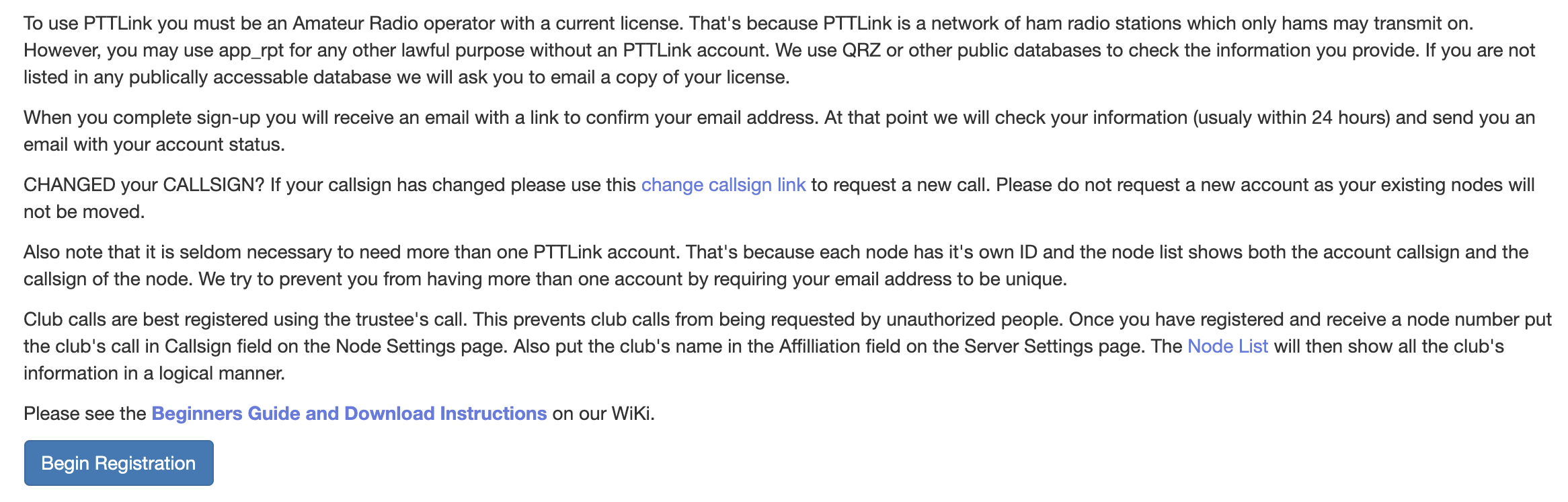
Task: Click the paragraph starting "To use PTTLink"
Action: 780,50
